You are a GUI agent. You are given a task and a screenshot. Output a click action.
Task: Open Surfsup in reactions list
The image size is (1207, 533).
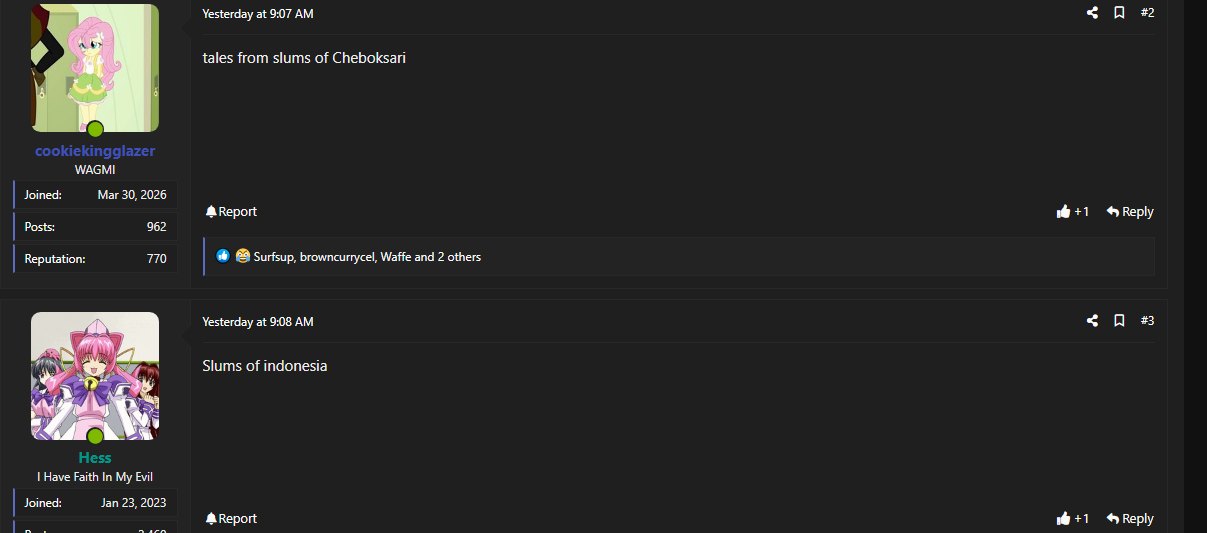click(274, 257)
